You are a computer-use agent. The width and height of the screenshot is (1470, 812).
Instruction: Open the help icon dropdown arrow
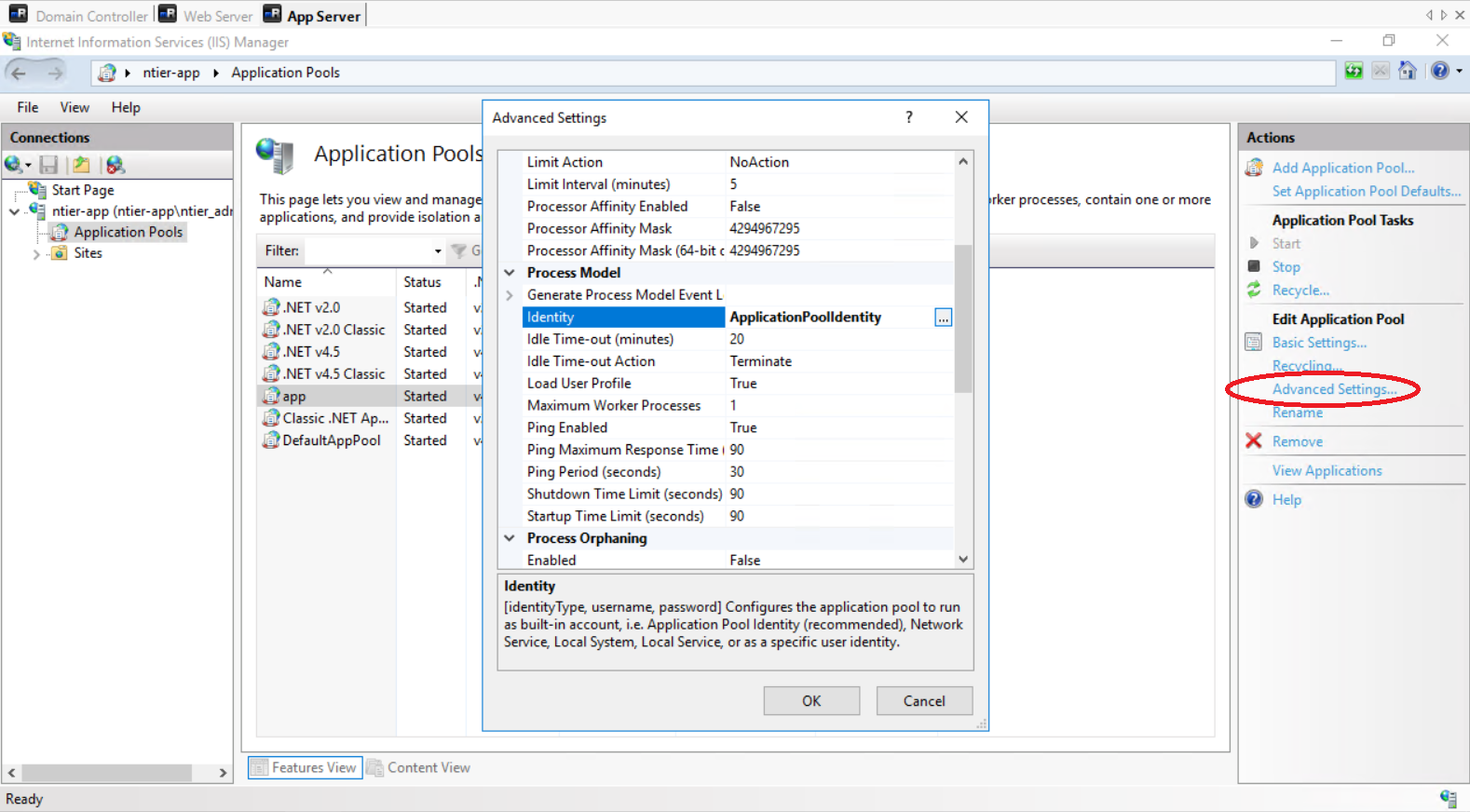pyautogui.click(x=1459, y=71)
